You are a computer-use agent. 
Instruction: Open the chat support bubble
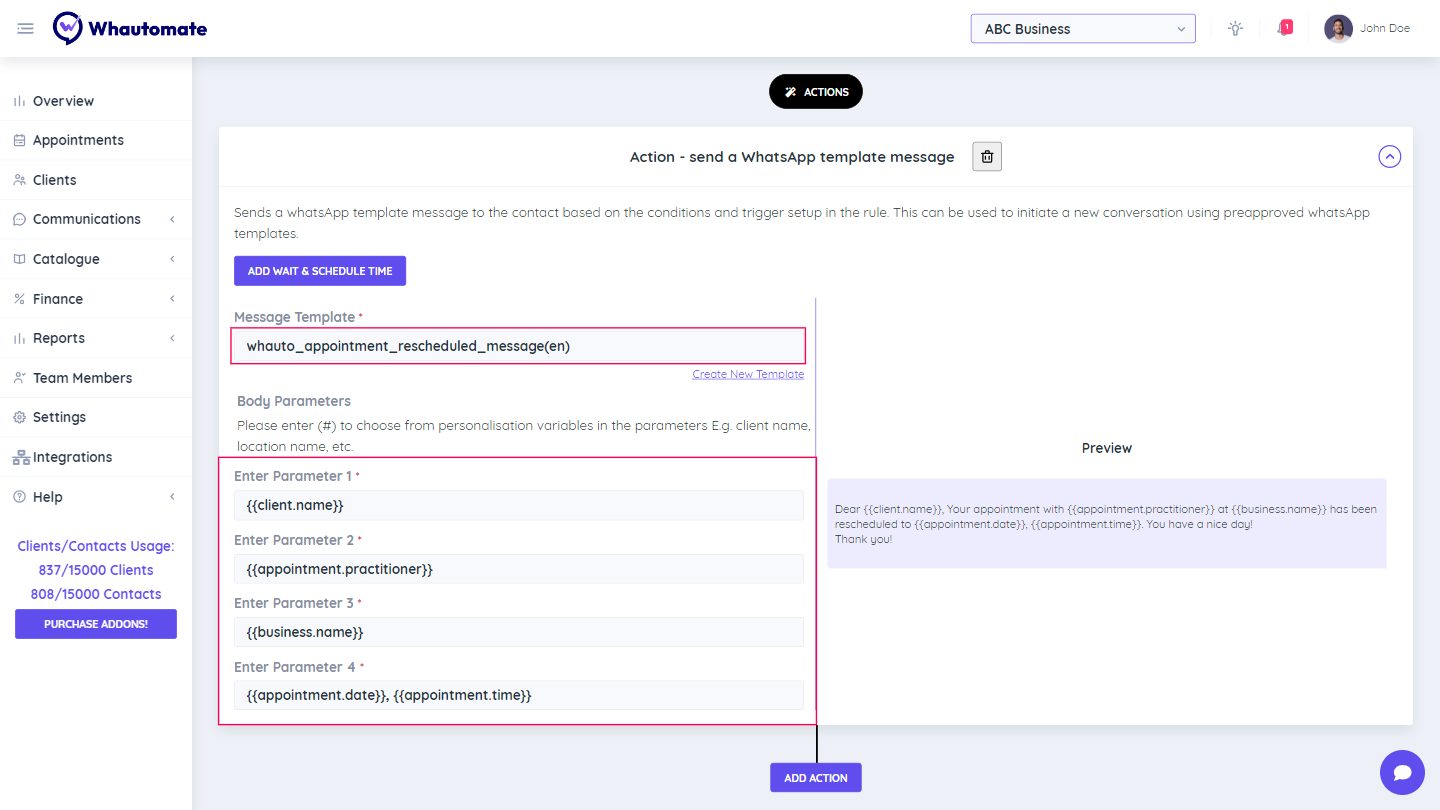click(x=1402, y=772)
